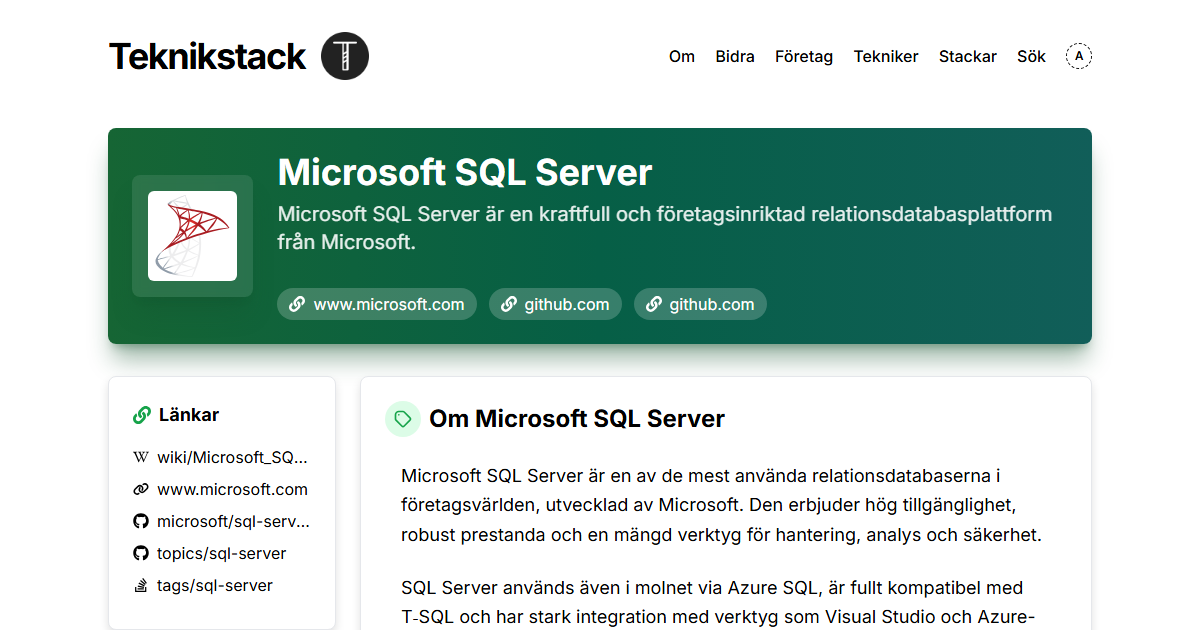Open the Teknikstack site title link
The width and height of the screenshot is (1200, 630).
pos(207,56)
